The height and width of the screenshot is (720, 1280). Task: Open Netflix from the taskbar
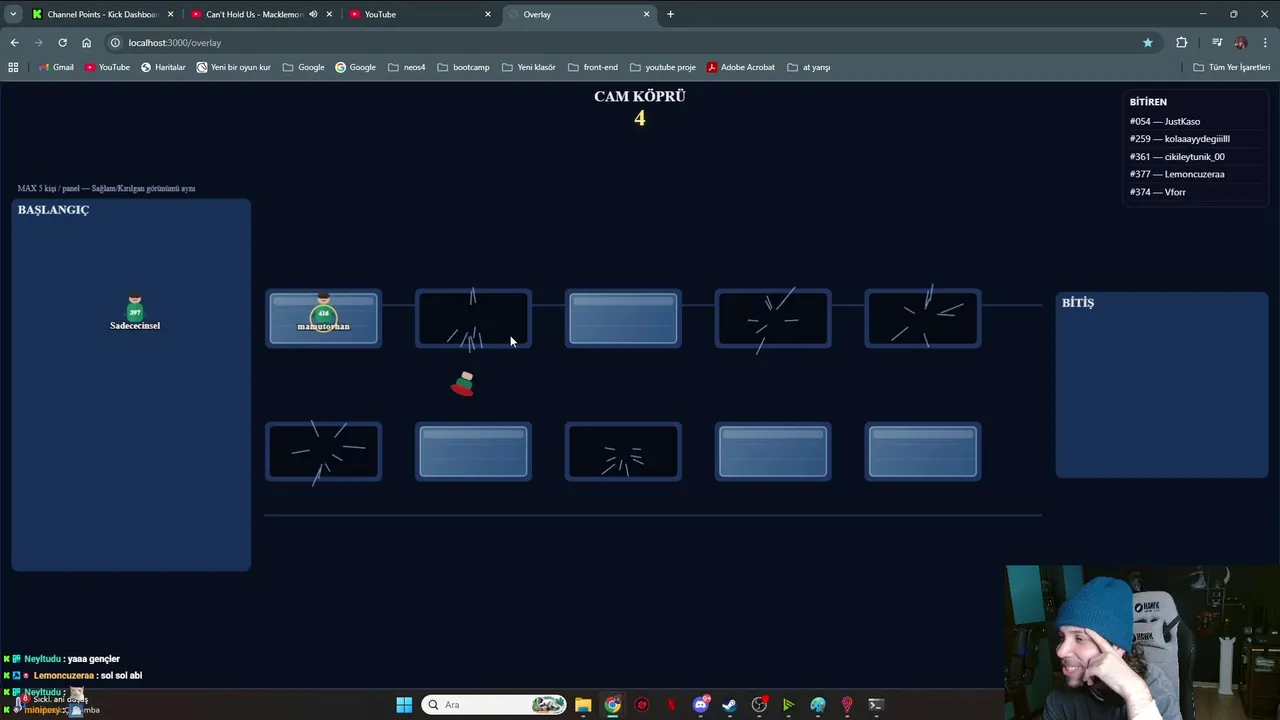pyautogui.click(x=671, y=705)
